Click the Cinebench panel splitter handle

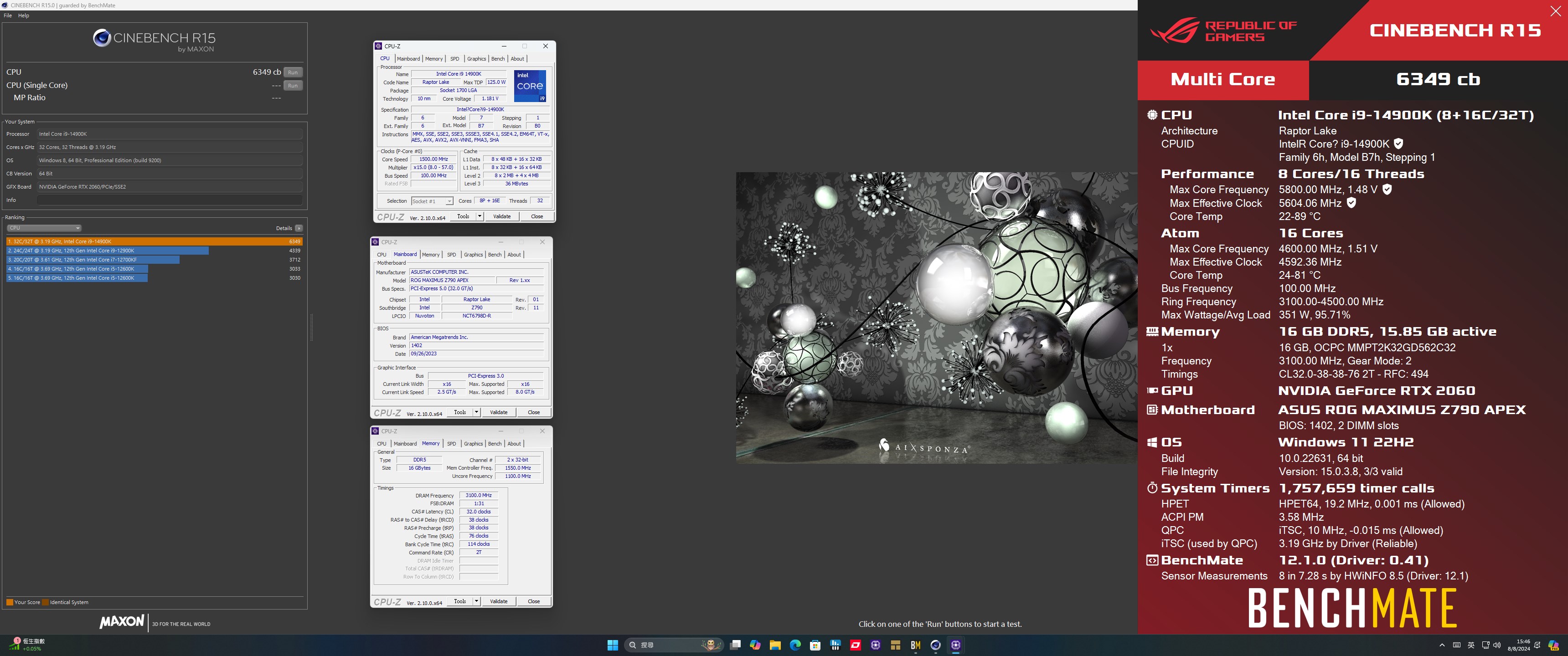[311, 328]
